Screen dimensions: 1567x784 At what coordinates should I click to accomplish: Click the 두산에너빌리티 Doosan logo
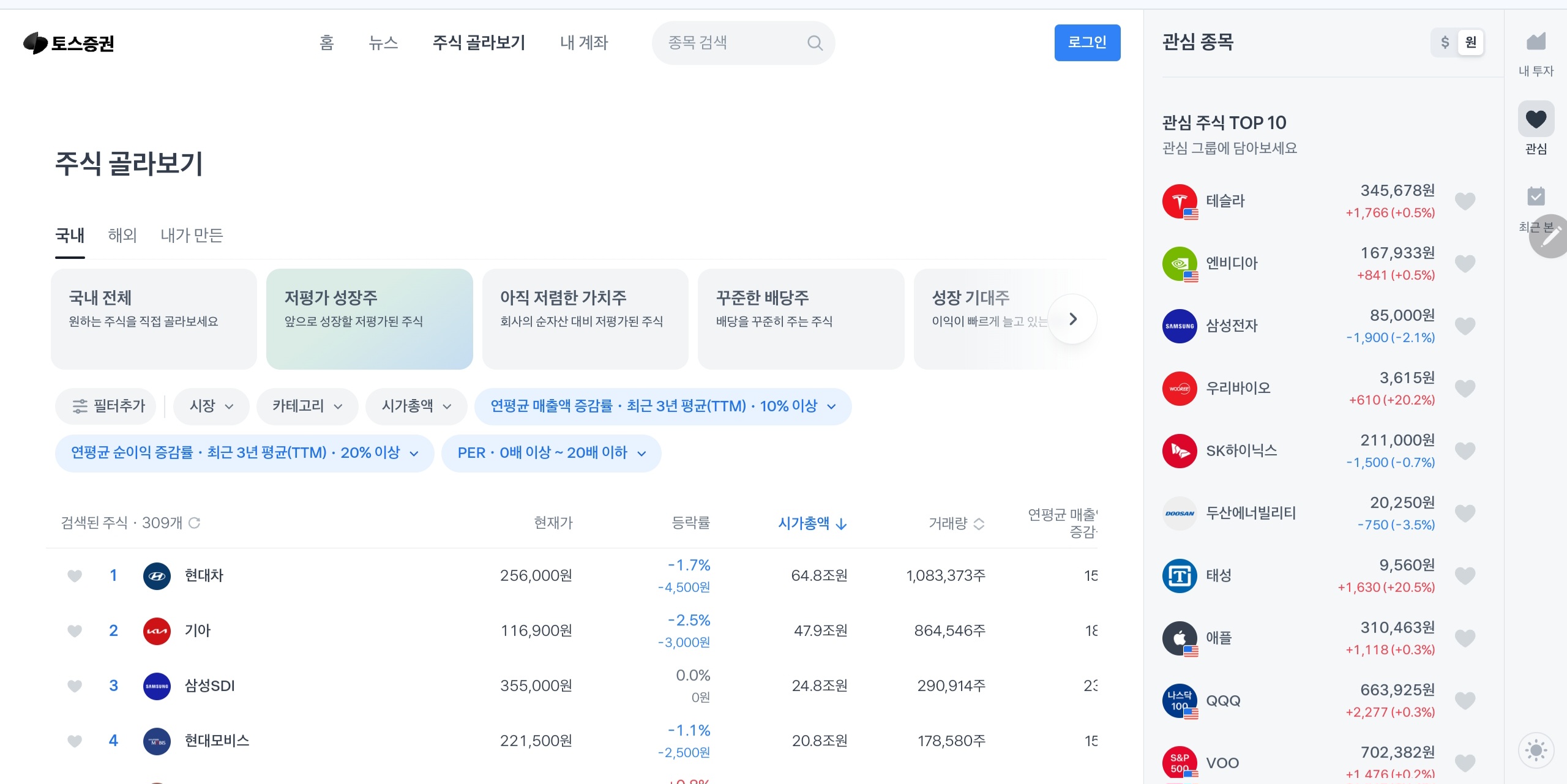pos(1180,513)
